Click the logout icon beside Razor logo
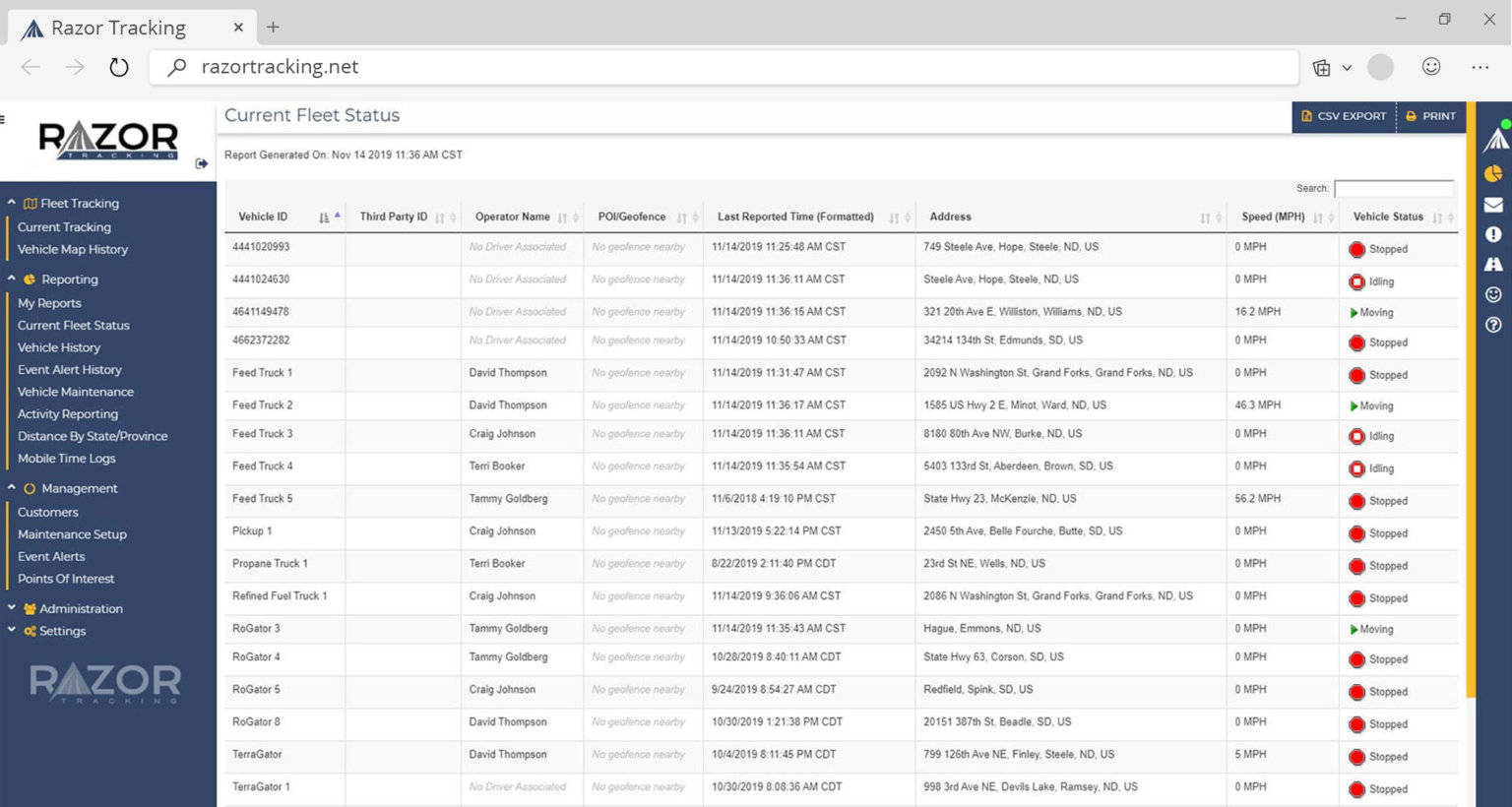 [202, 163]
